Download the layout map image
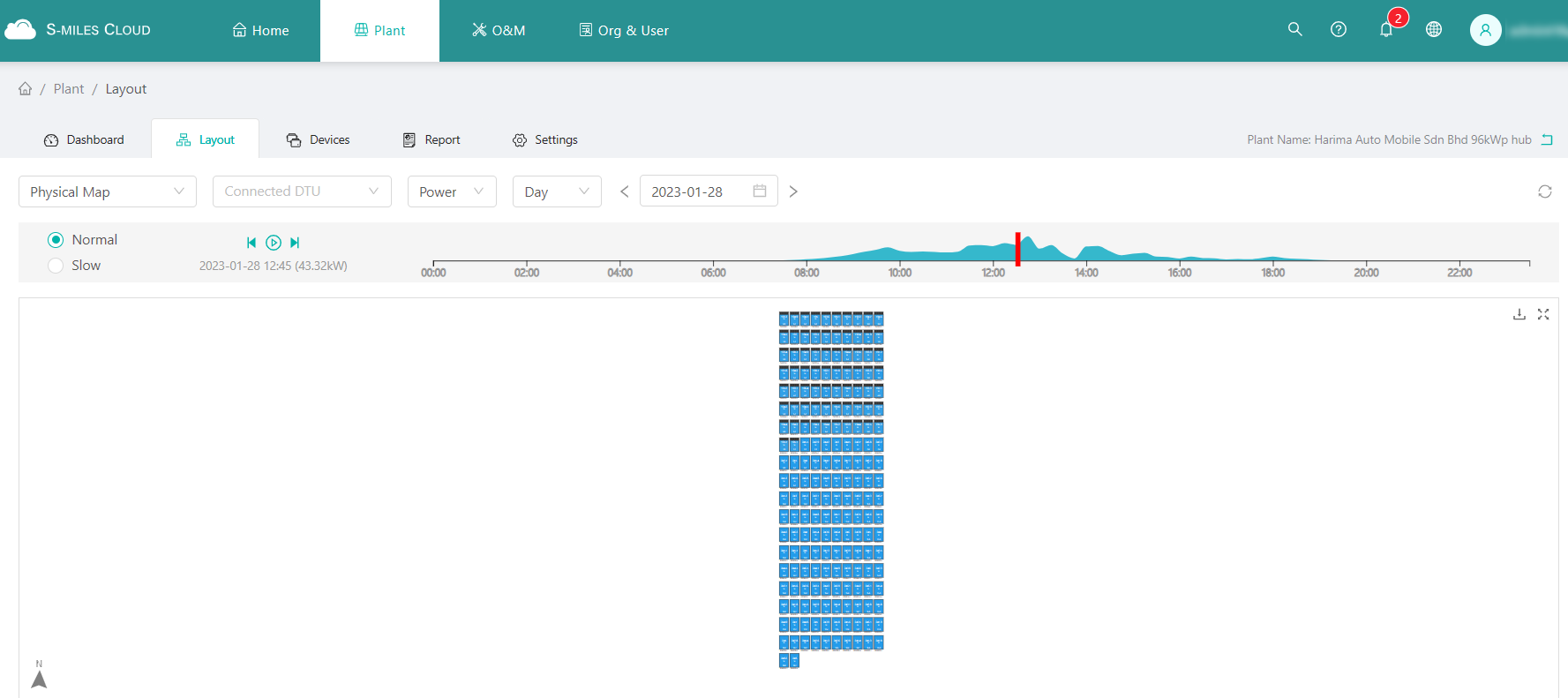This screenshot has width=1568, height=698. (1519, 314)
